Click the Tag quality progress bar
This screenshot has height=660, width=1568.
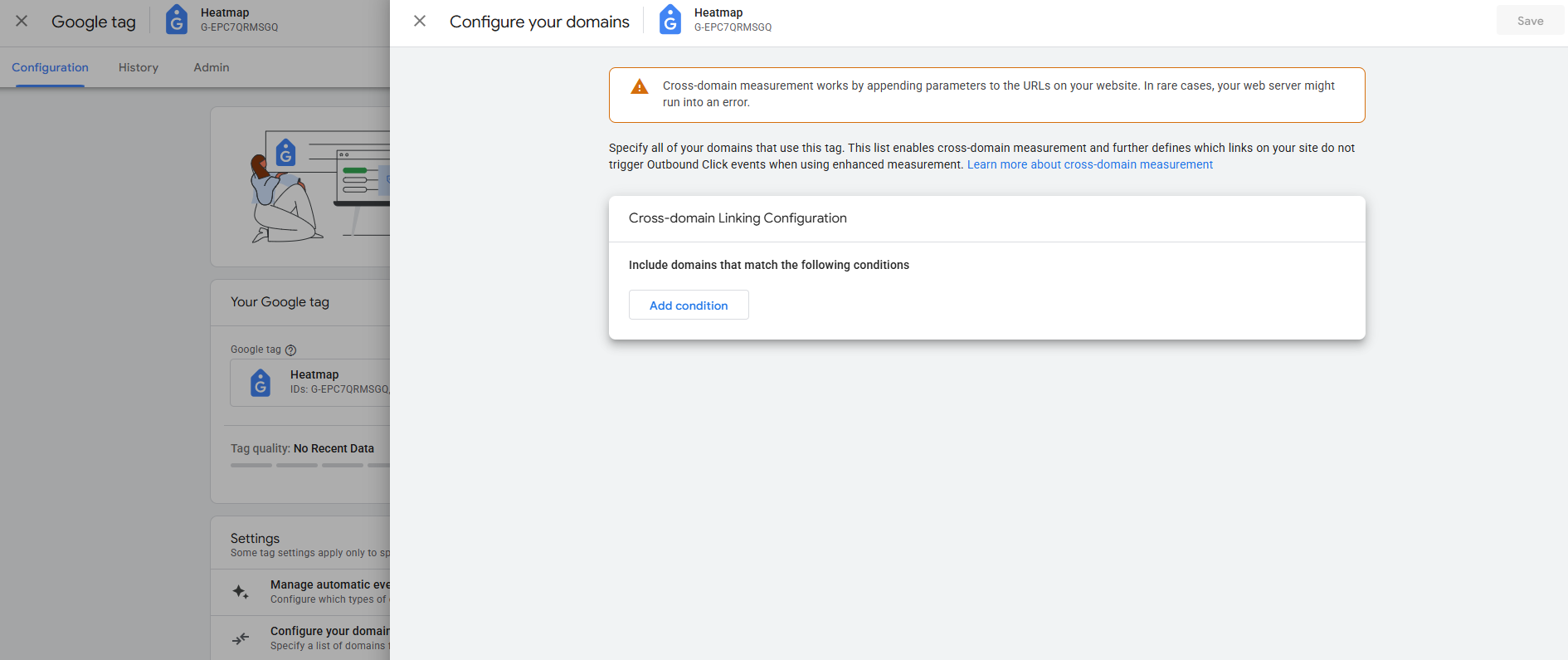click(x=310, y=465)
